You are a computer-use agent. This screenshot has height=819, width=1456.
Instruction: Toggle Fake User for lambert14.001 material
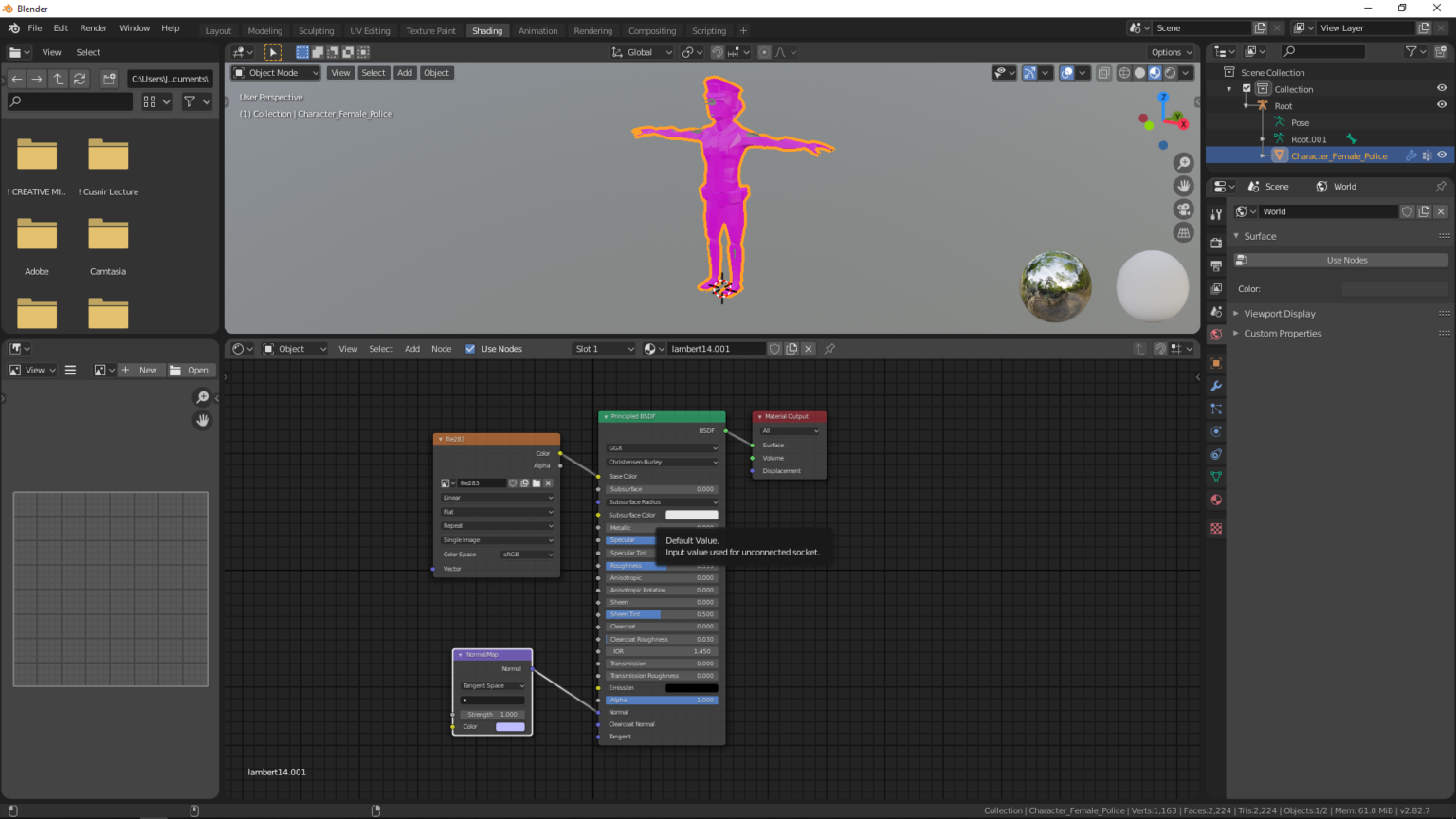click(x=775, y=348)
